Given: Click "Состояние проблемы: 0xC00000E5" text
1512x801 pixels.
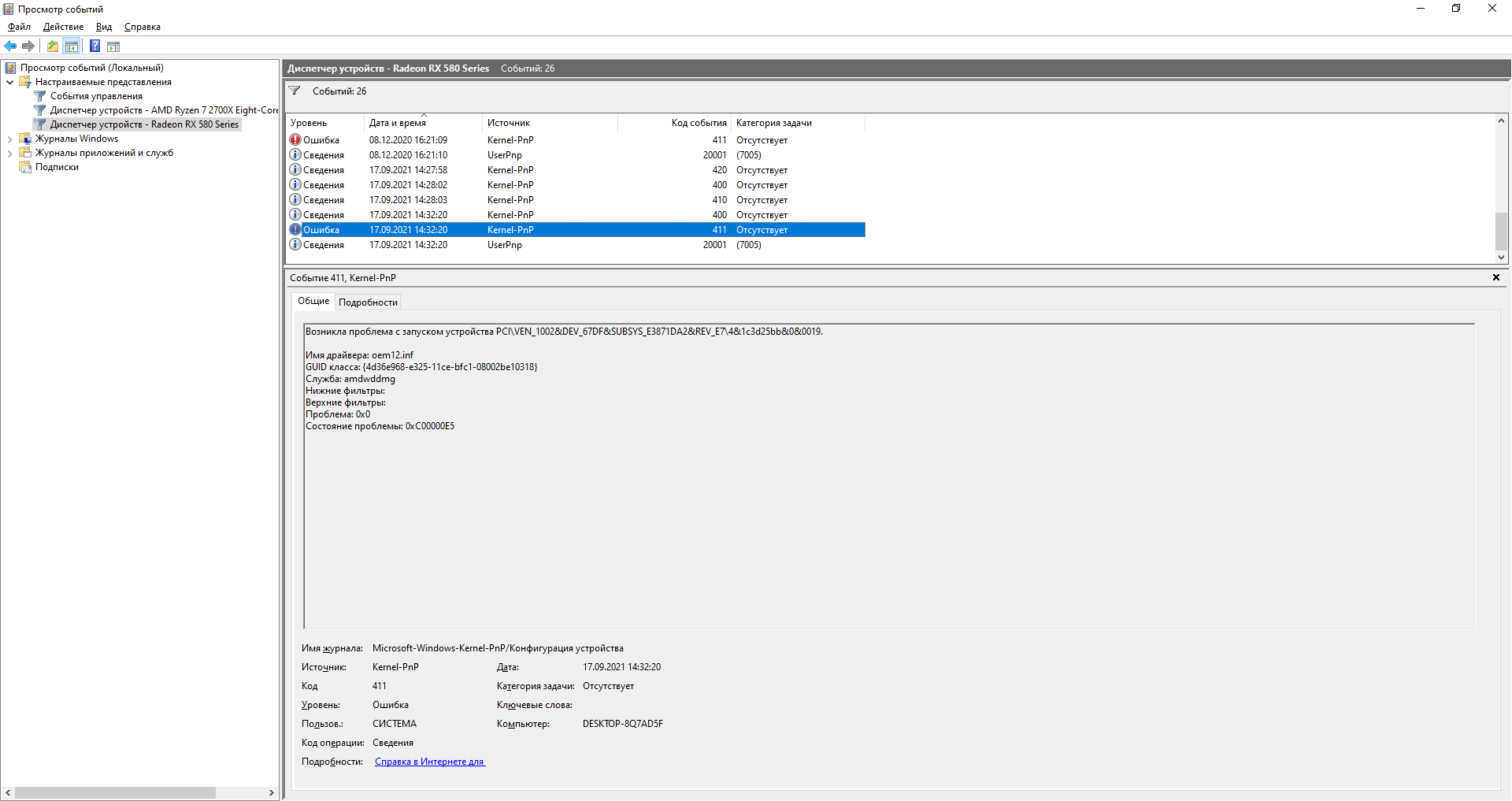Looking at the screenshot, I should (x=380, y=426).
